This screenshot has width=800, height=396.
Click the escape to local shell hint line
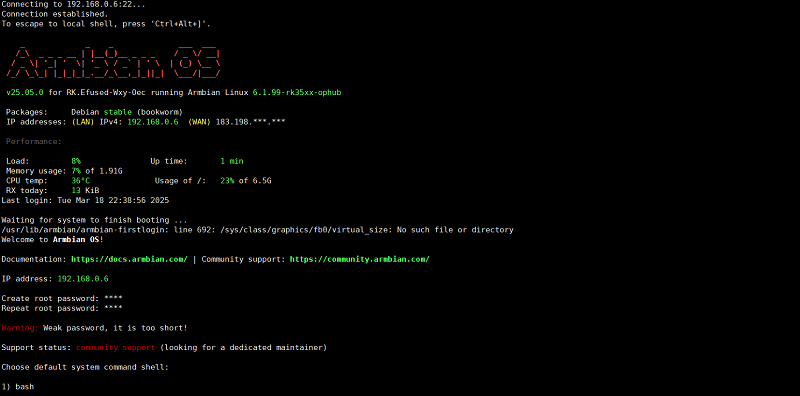pos(106,24)
